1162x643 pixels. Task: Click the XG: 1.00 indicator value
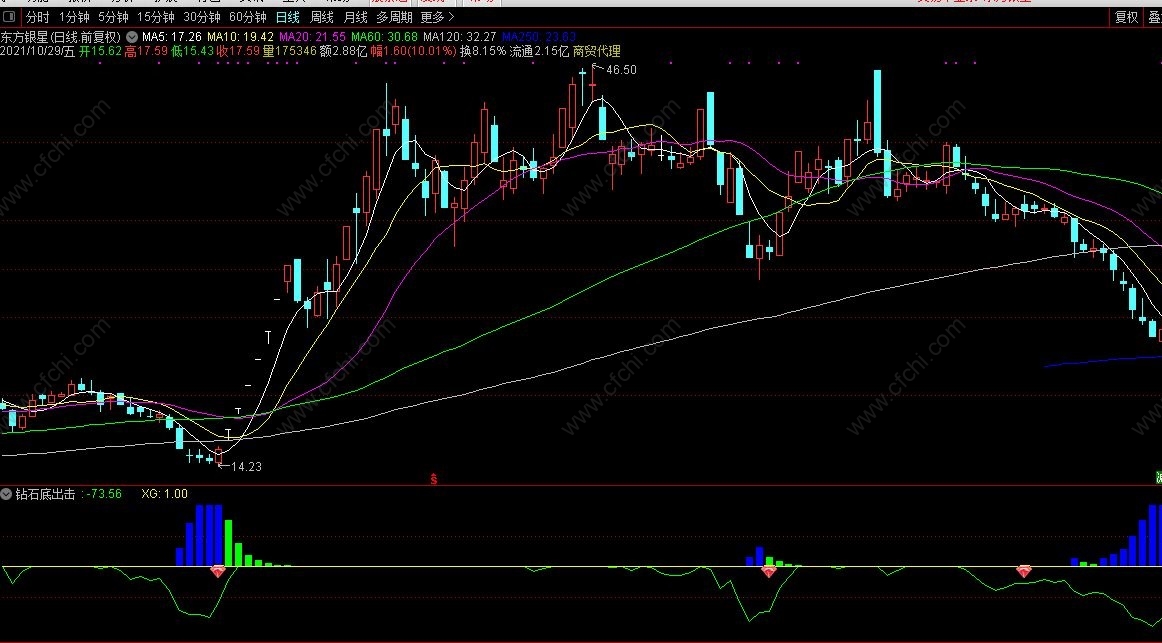[165, 494]
